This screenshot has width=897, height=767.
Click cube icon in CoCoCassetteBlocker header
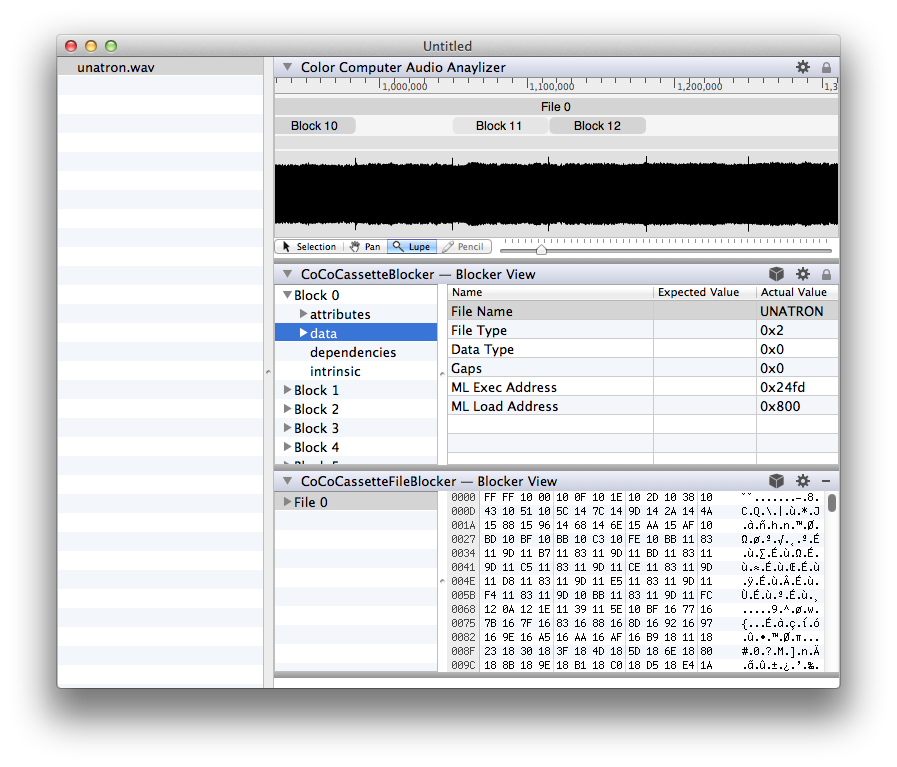pyautogui.click(x=776, y=275)
